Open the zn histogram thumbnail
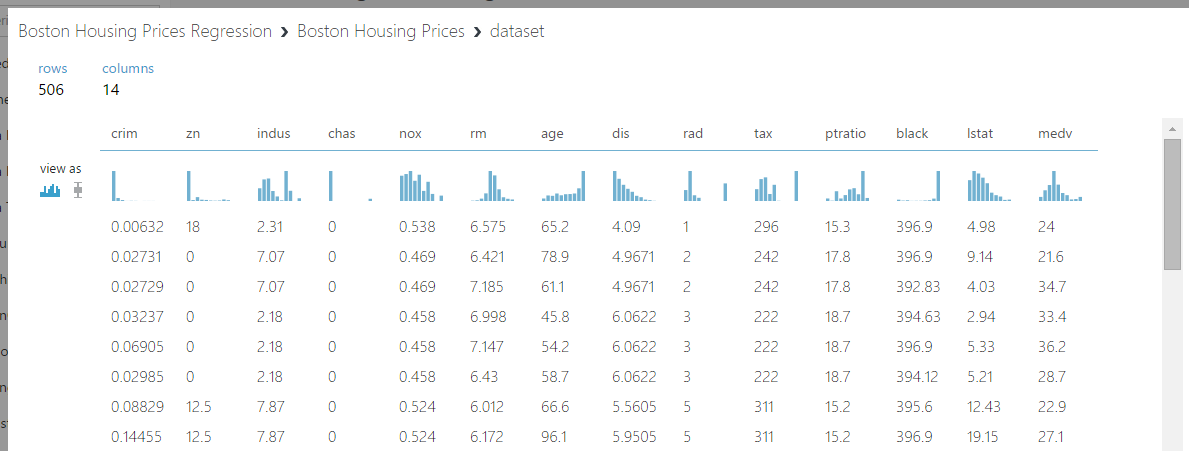The height and width of the screenshot is (451, 1189). tap(209, 186)
